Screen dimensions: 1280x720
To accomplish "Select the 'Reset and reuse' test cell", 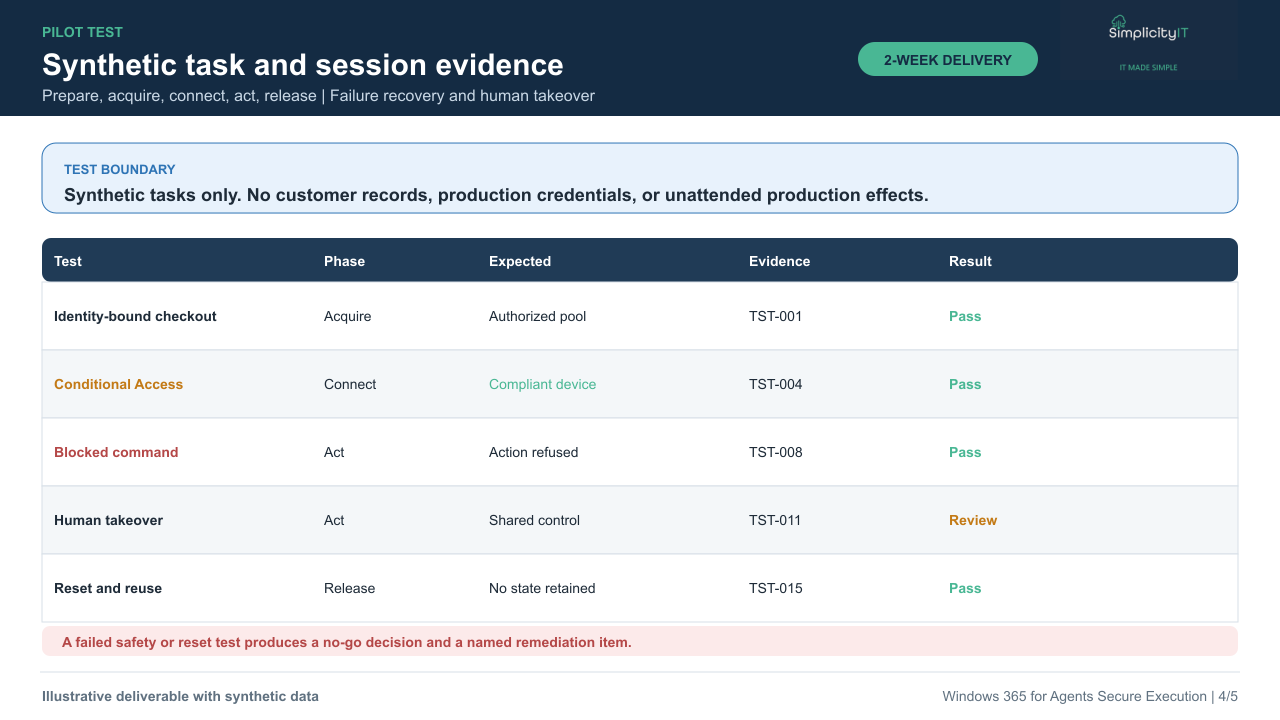I will coord(108,588).
